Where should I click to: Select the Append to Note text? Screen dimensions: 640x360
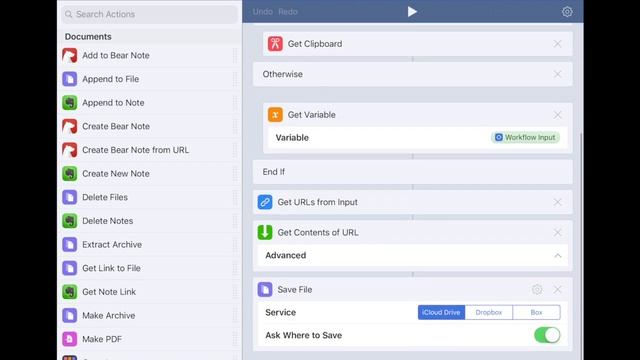point(113,103)
